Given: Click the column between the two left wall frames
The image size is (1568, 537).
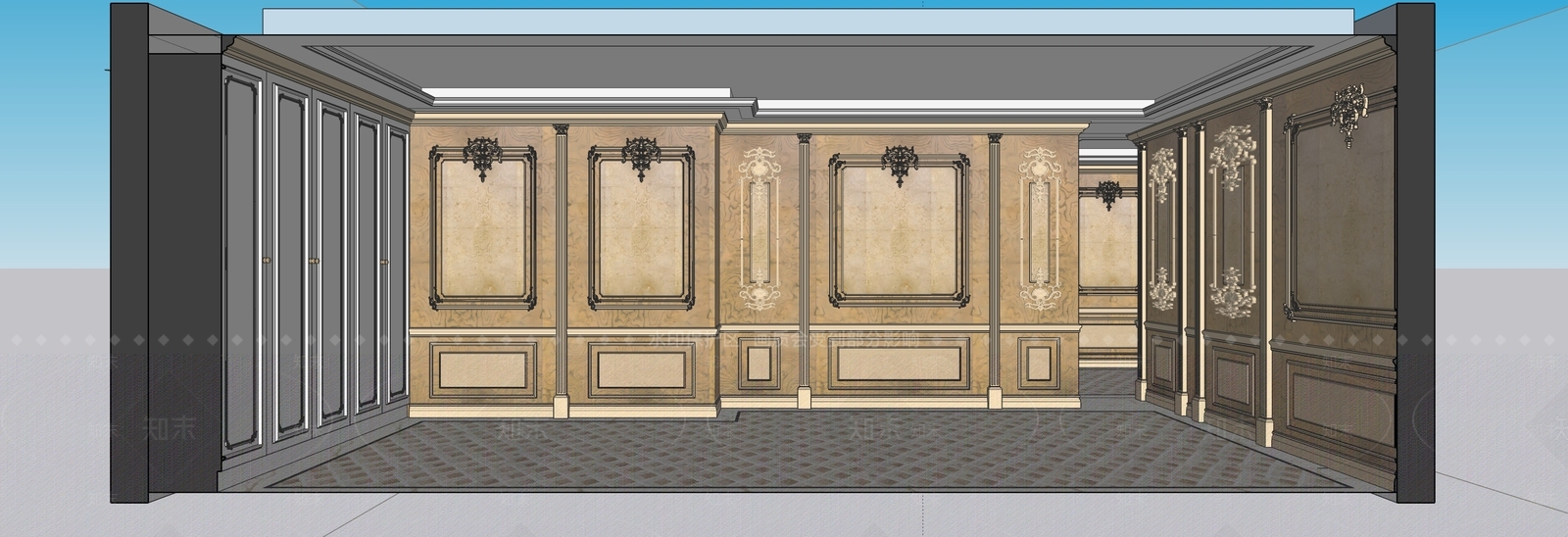Looking at the screenshot, I should 562,269.
